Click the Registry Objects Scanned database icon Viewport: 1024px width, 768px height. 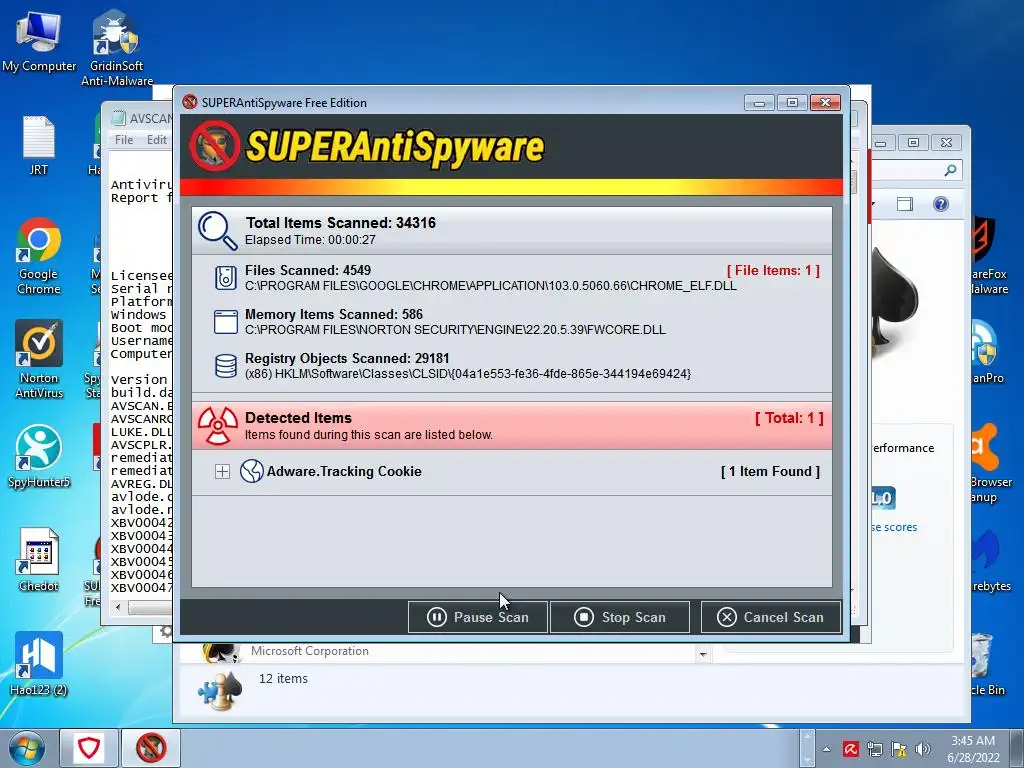pos(225,366)
